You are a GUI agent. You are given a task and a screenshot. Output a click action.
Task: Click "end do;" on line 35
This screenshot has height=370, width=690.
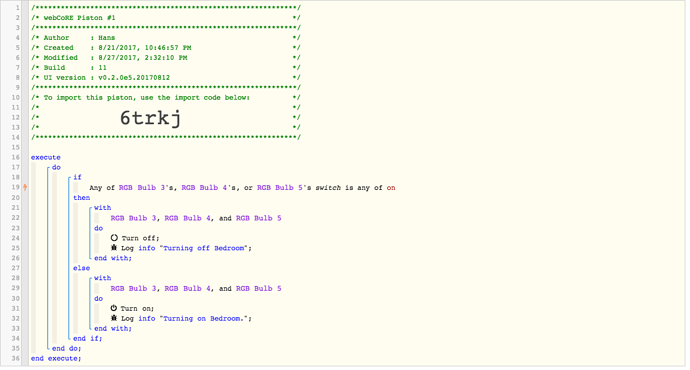[x=66, y=348]
